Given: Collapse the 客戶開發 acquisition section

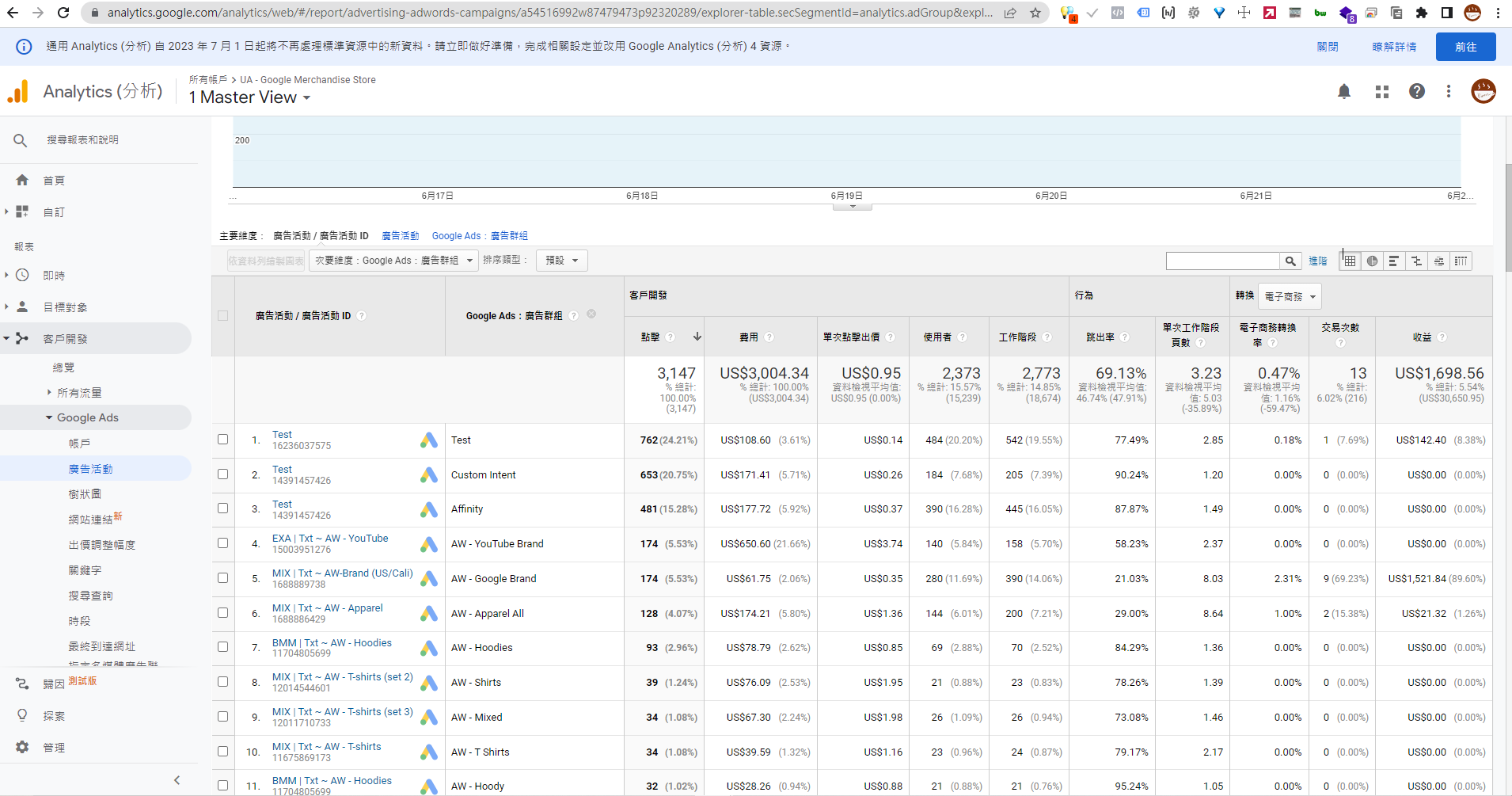Looking at the screenshot, I should (6, 338).
